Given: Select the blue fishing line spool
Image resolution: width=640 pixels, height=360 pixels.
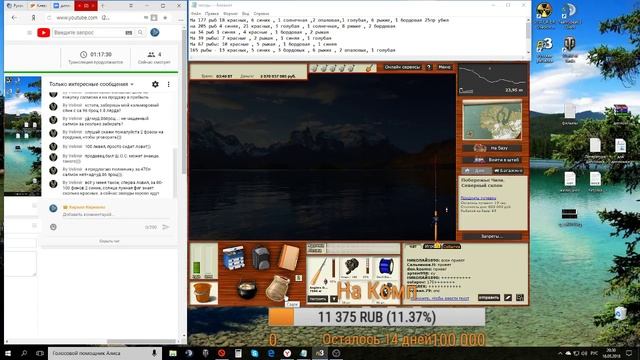Looking at the screenshot, I should (386, 267).
